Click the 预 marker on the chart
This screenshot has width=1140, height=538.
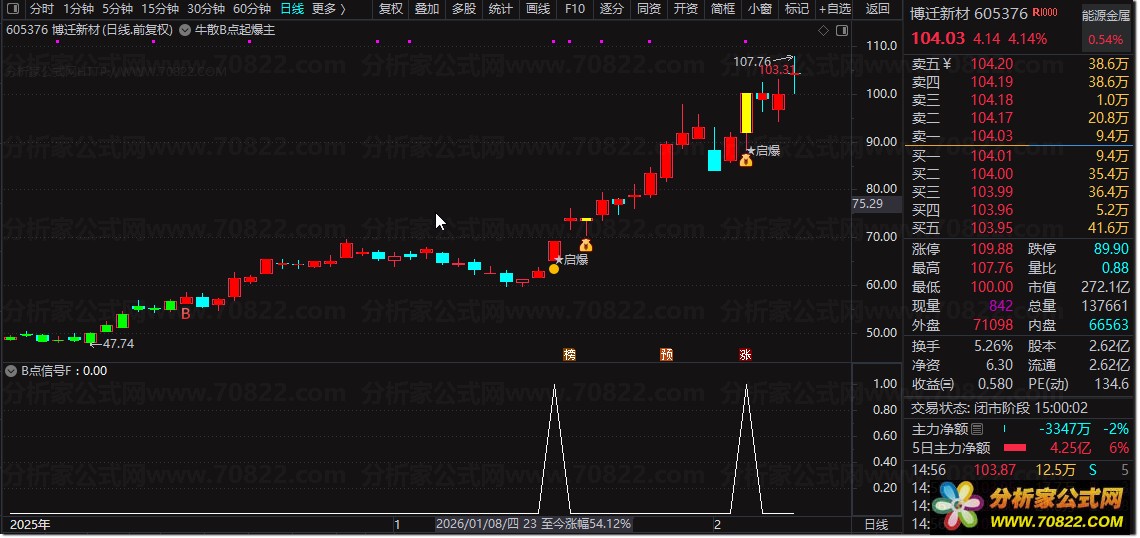(667, 355)
